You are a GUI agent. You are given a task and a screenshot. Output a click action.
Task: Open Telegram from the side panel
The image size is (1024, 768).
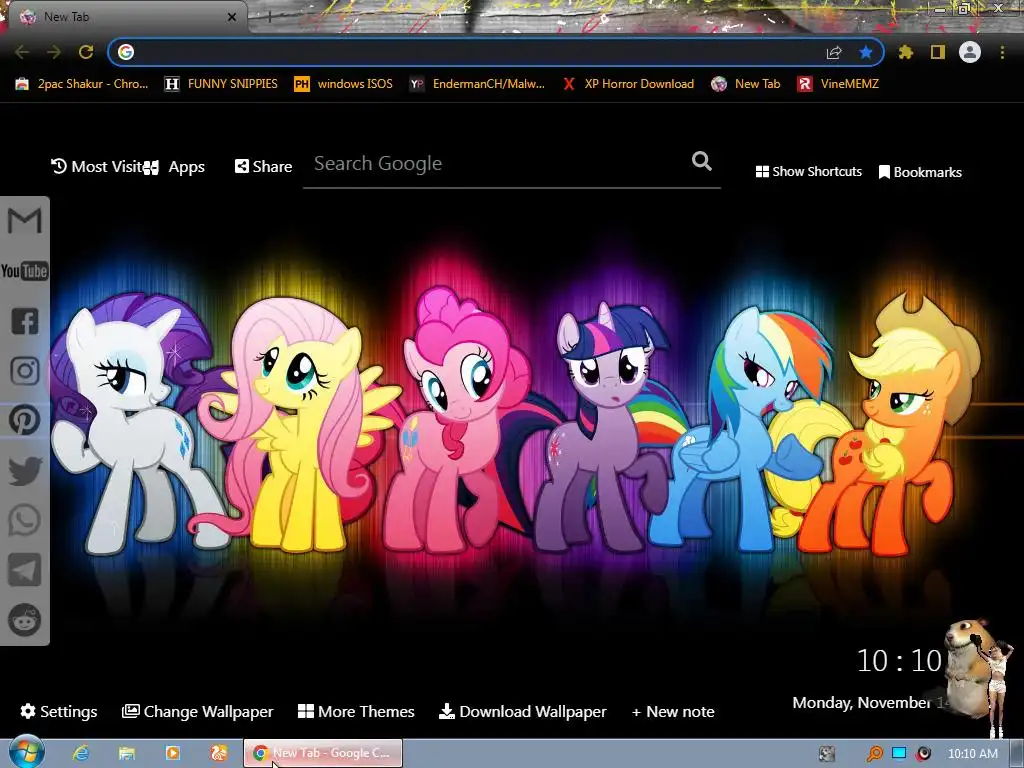click(x=25, y=570)
